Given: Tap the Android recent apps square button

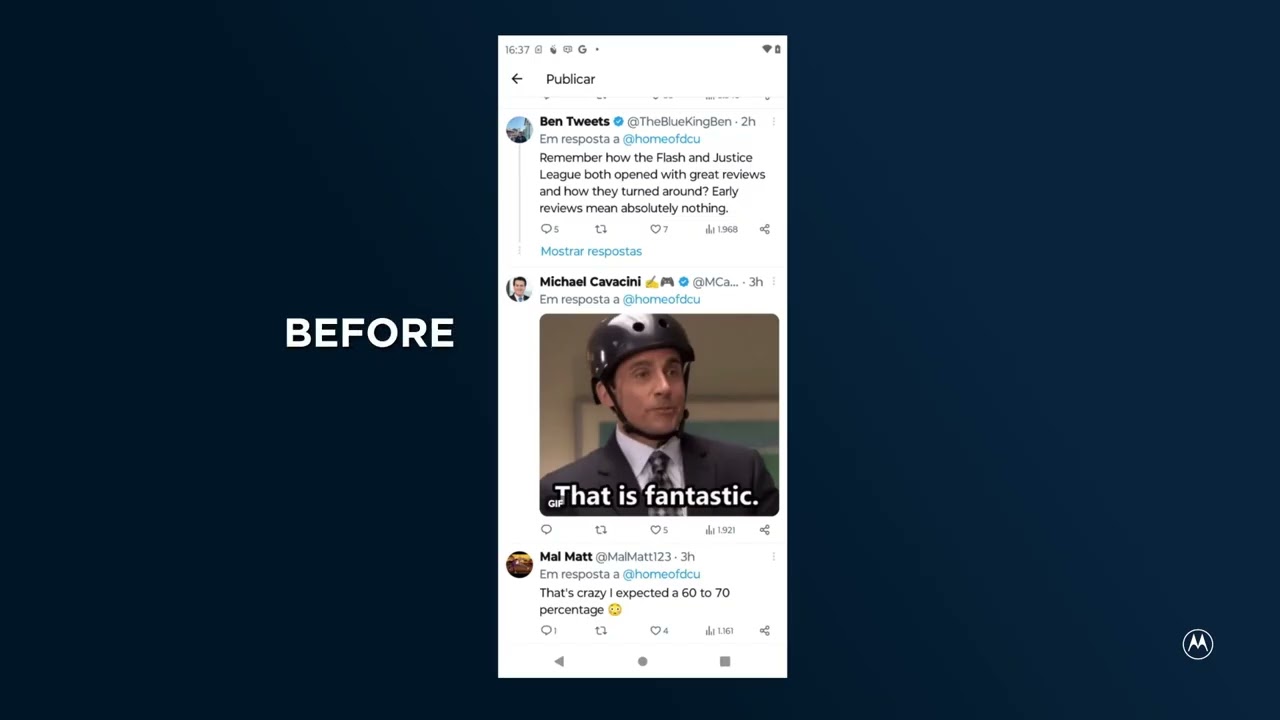Looking at the screenshot, I should [725, 661].
